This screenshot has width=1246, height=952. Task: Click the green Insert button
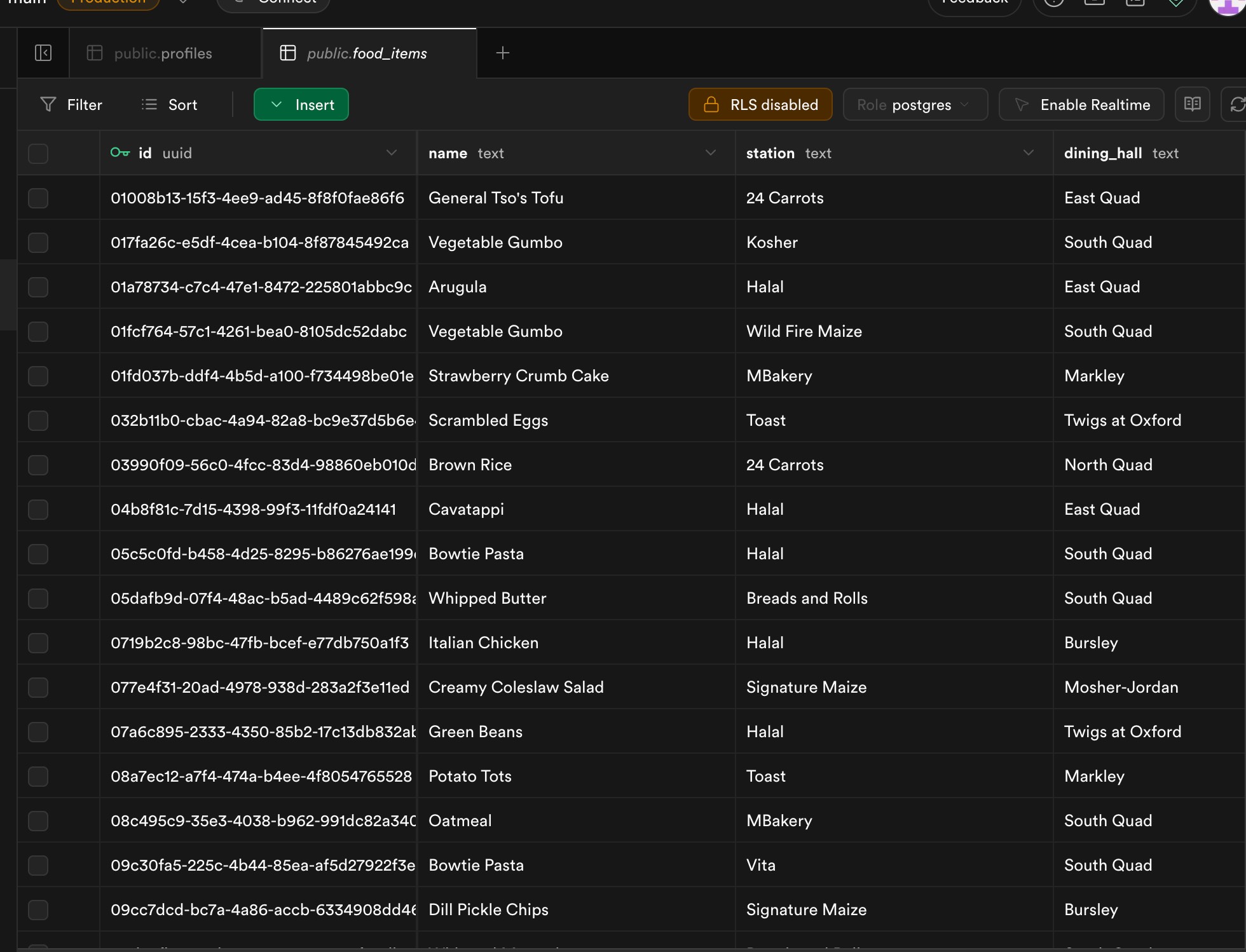(301, 104)
